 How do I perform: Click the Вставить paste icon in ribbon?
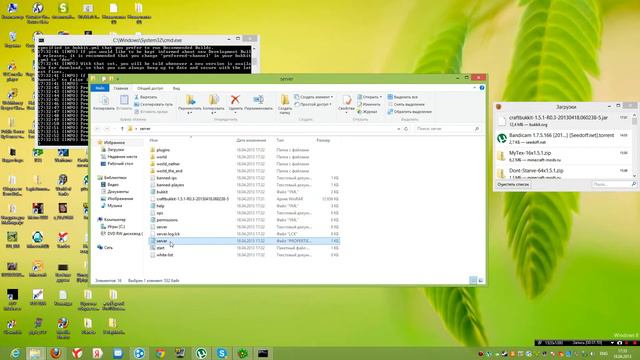[x=124, y=102]
